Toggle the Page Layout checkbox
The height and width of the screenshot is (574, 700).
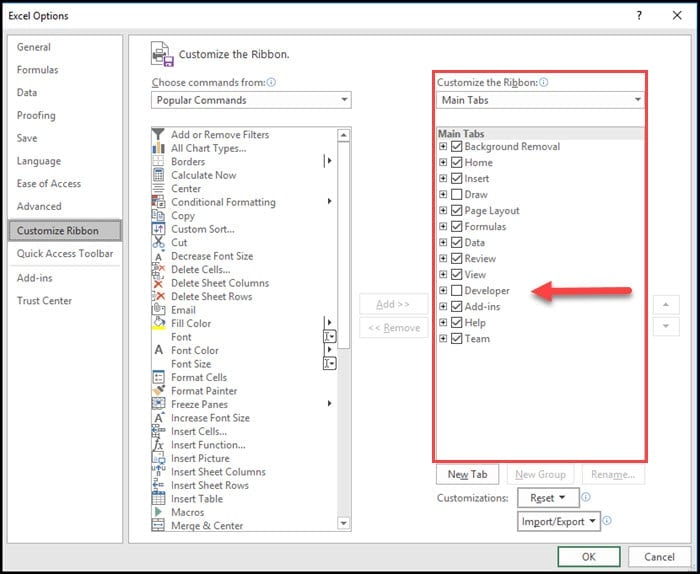point(456,210)
